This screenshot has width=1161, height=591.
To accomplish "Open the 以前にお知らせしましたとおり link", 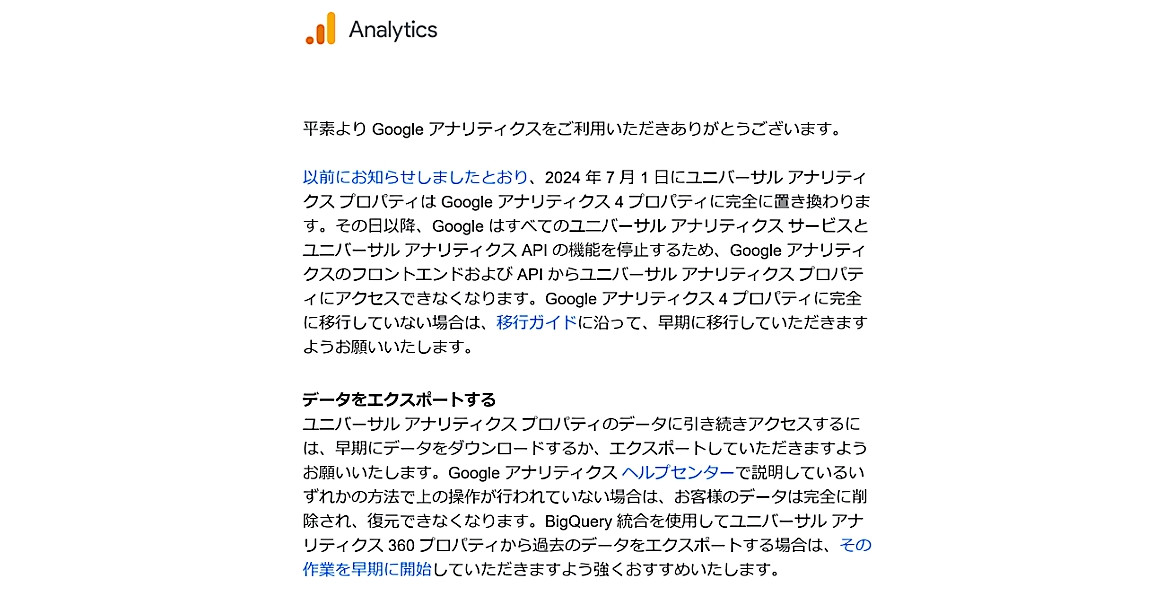I will tap(415, 177).
